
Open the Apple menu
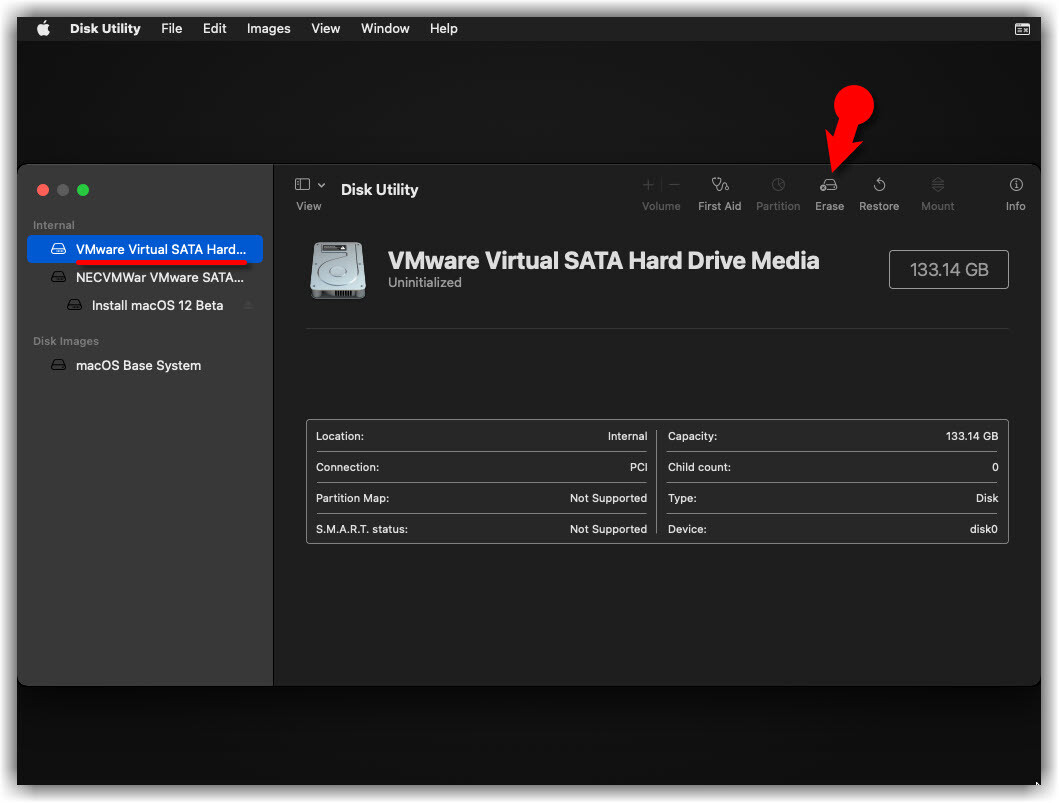pos(43,28)
